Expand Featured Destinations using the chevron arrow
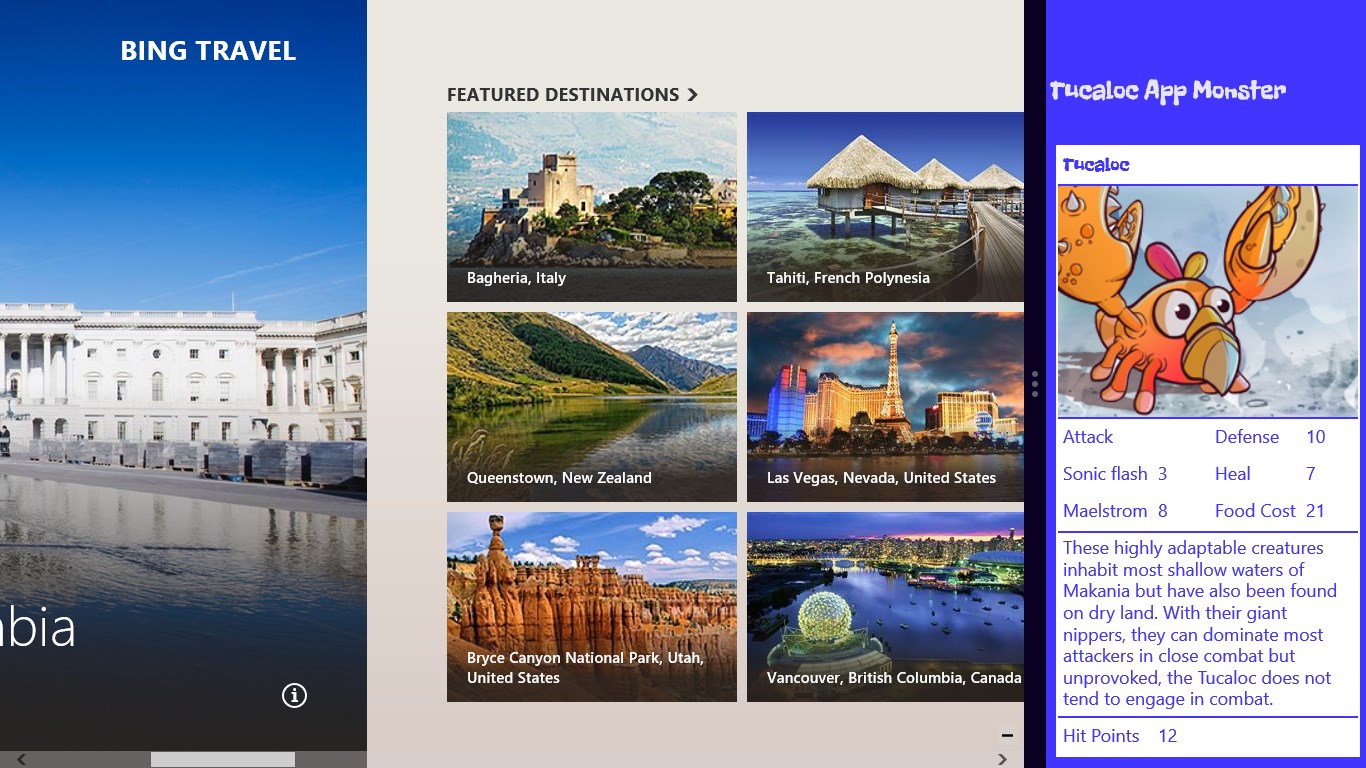The width and height of the screenshot is (1366, 768). (x=692, y=95)
